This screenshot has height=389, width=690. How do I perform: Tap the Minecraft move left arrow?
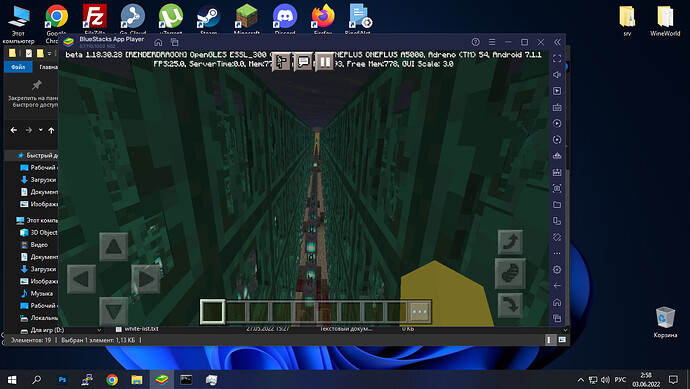coord(81,279)
